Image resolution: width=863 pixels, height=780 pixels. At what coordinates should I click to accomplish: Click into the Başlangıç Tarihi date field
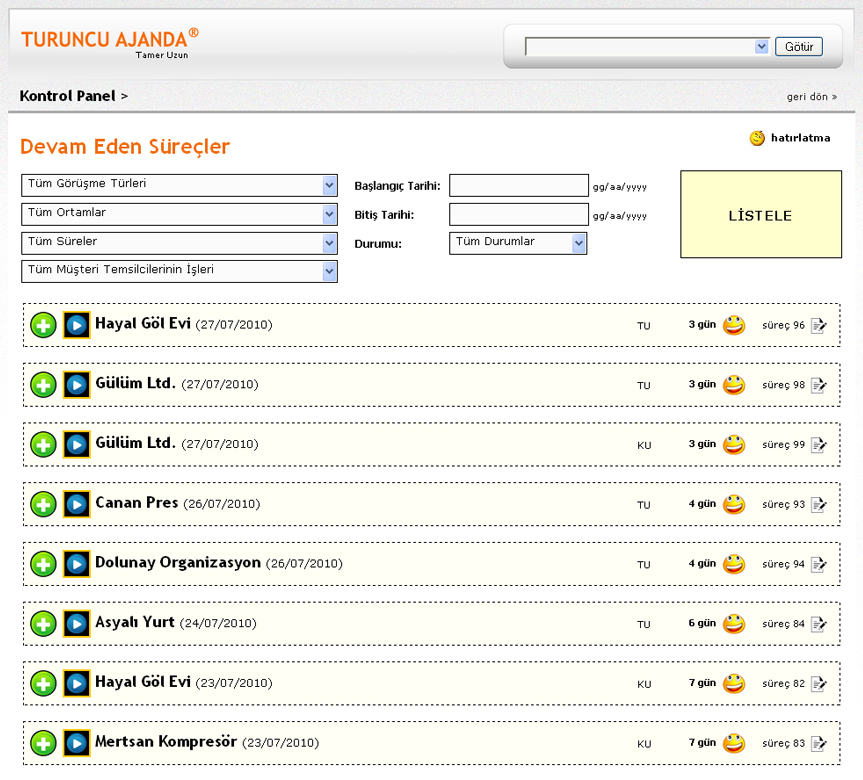pos(518,186)
